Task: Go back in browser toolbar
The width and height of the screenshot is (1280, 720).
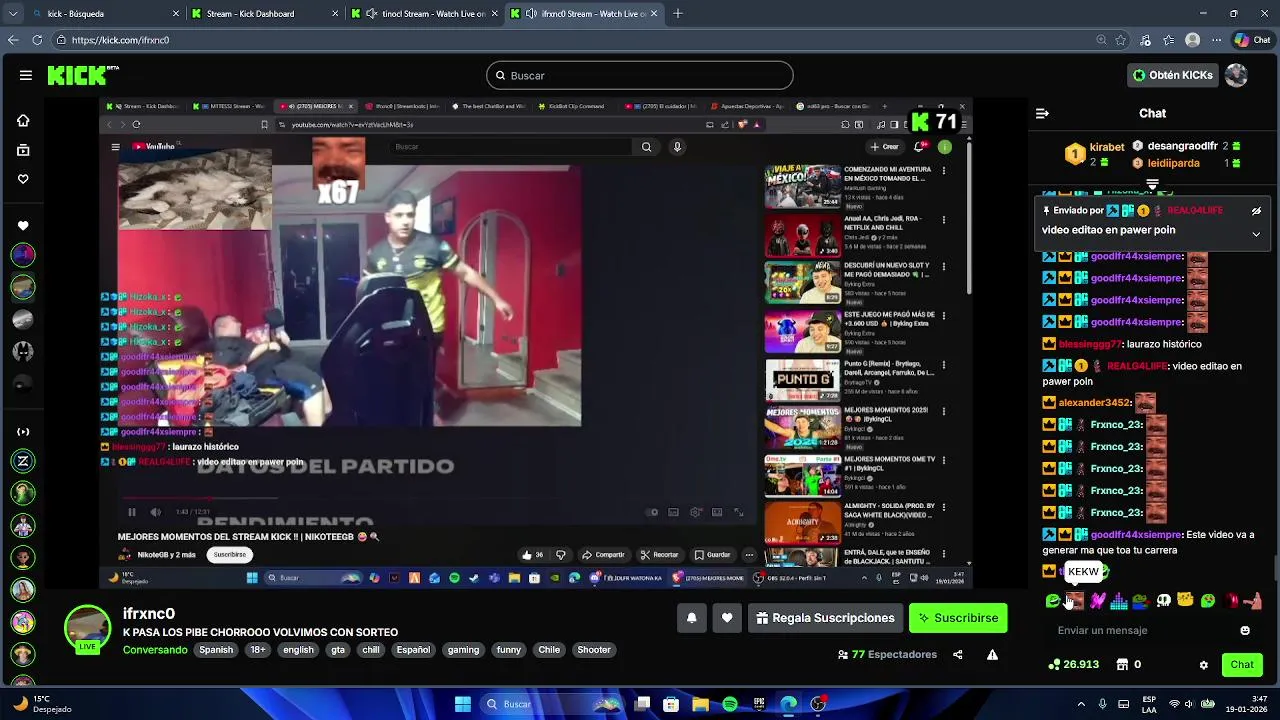Action: pyautogui.click(x=13, y=40)
